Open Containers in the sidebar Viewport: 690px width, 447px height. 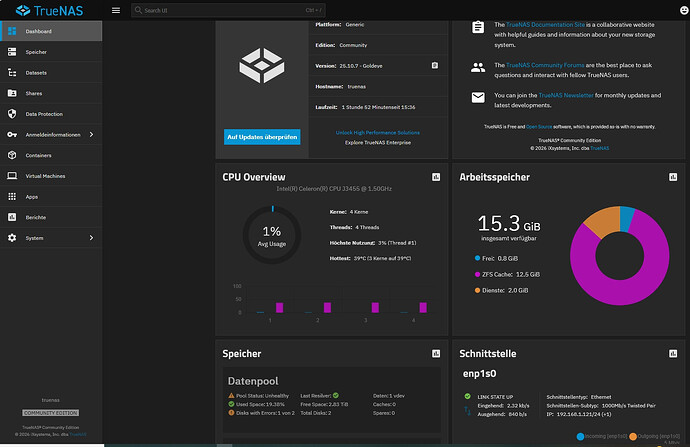click(x=51, y=155)
